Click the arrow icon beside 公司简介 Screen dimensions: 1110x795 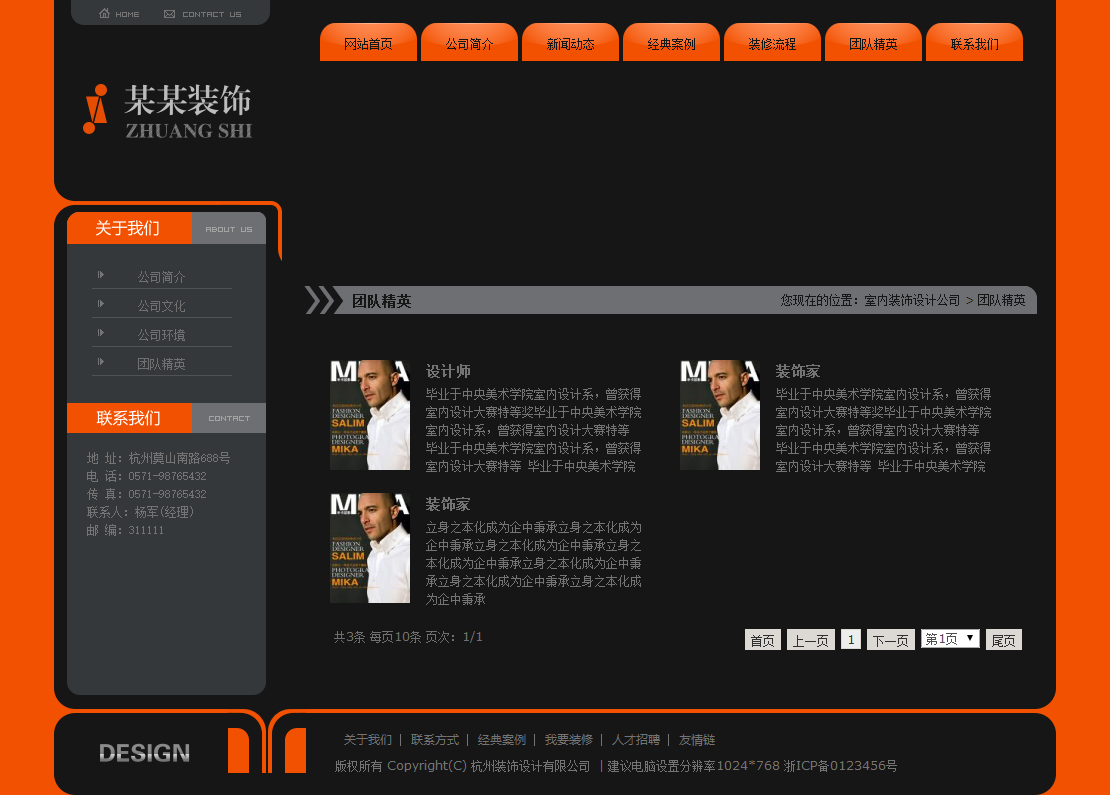coord(103,276)
